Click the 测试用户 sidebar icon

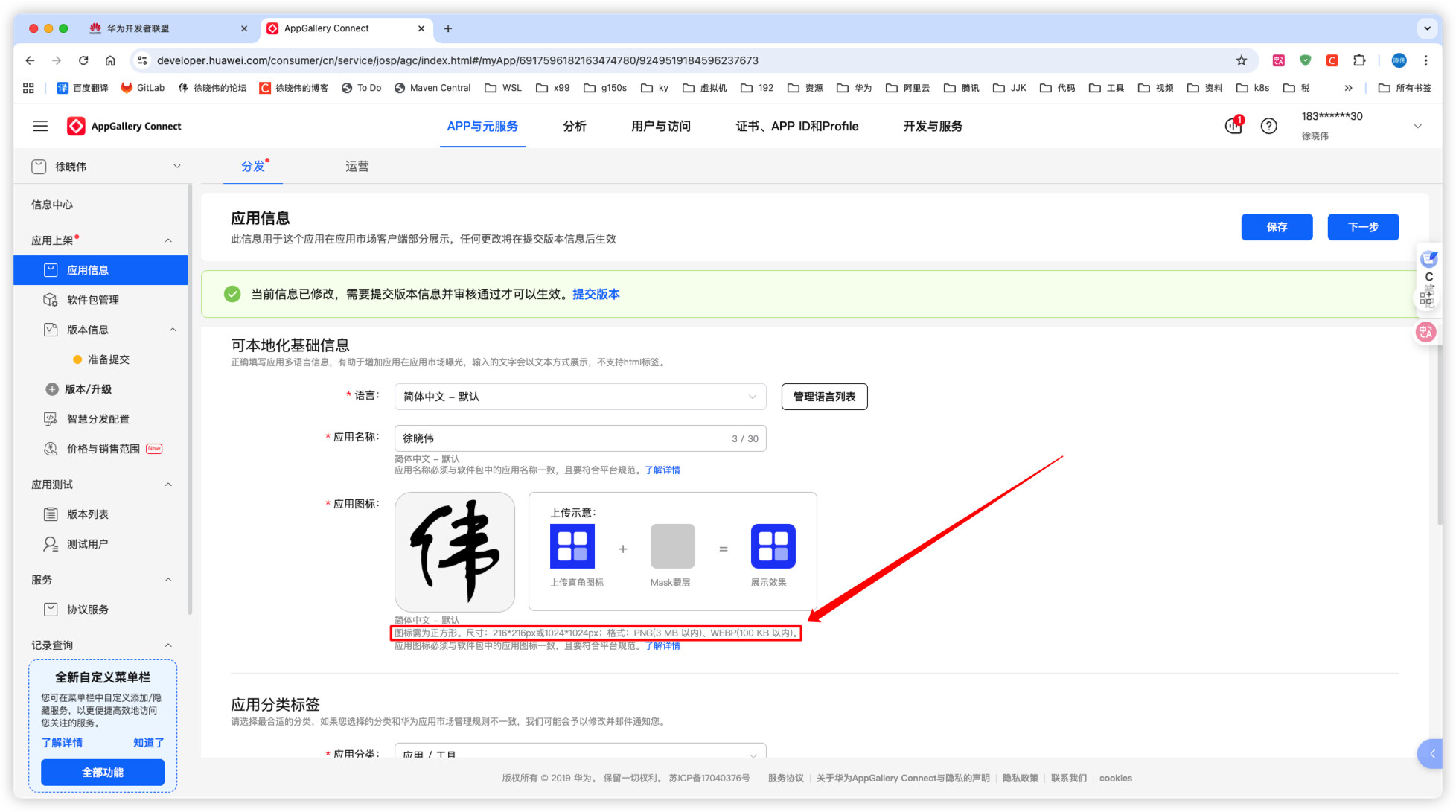click(51, 544)
